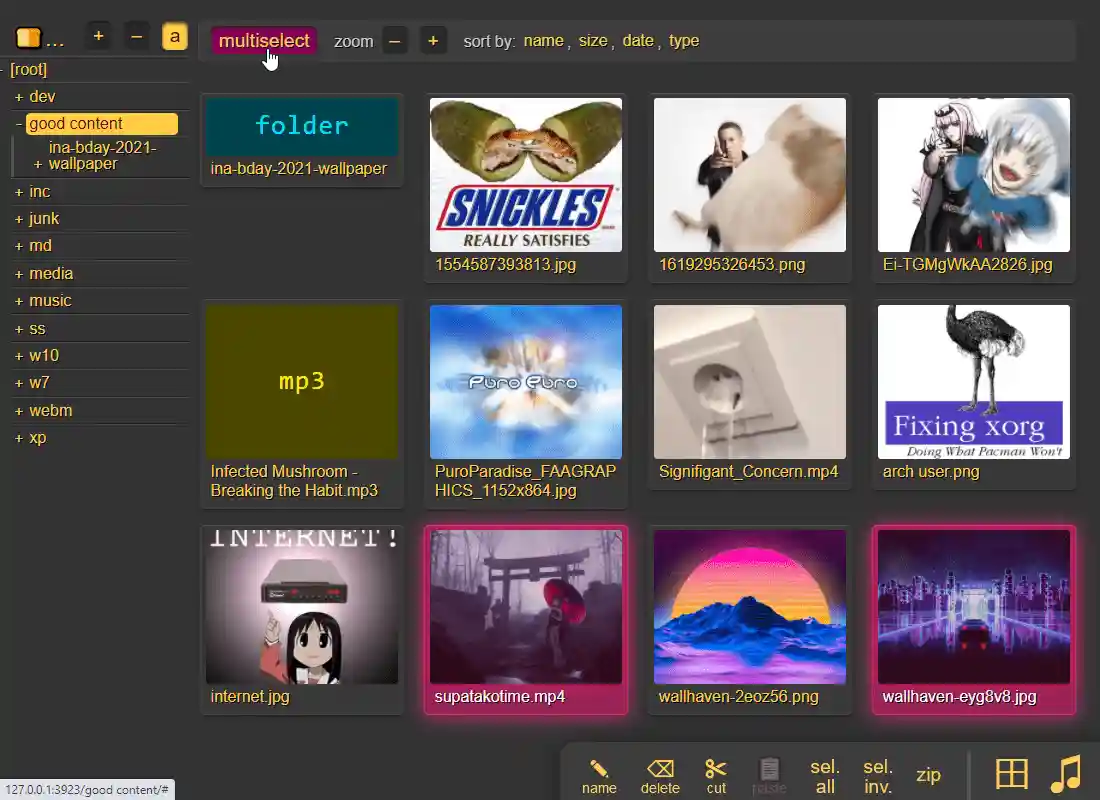Click the music note audio icon
The height and width of the screenshot is (800, 1100).
coord(1065,772)
